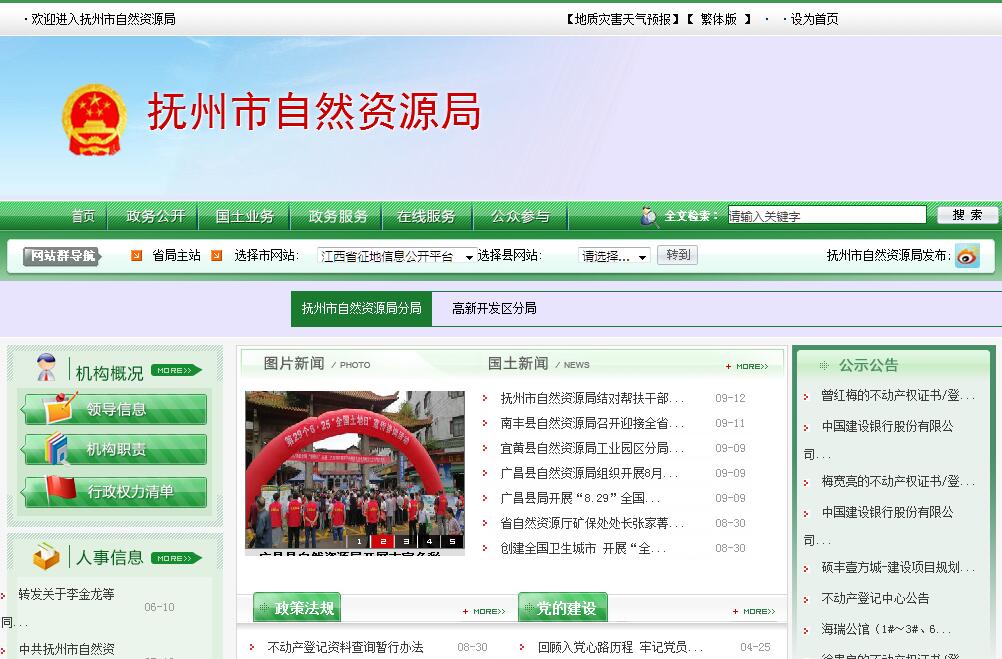Open the county website 请选择 dropdown
Viewport: 1002px width, 659px height.
point(614,256)
